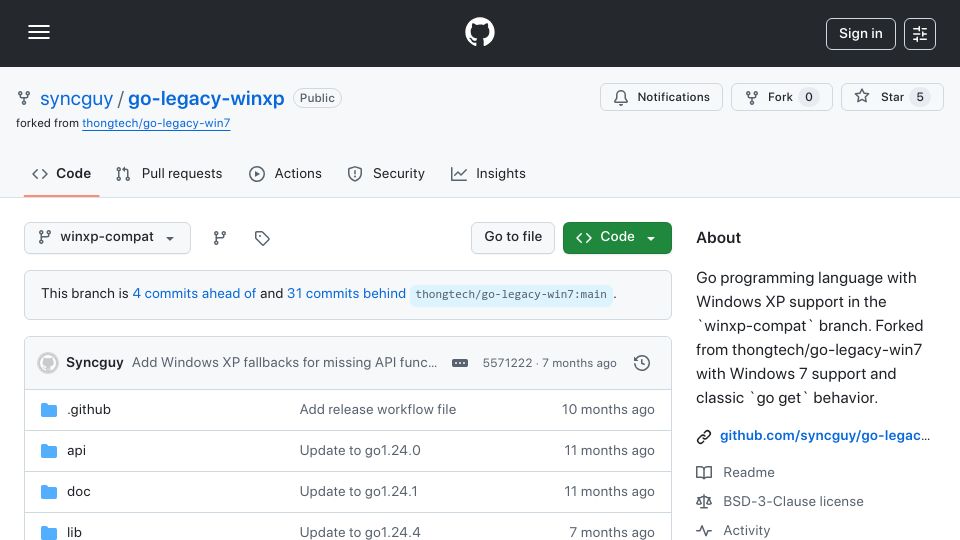Click folder icon beside api
This screenshot has width=960, height=540.
coord(49,451)
